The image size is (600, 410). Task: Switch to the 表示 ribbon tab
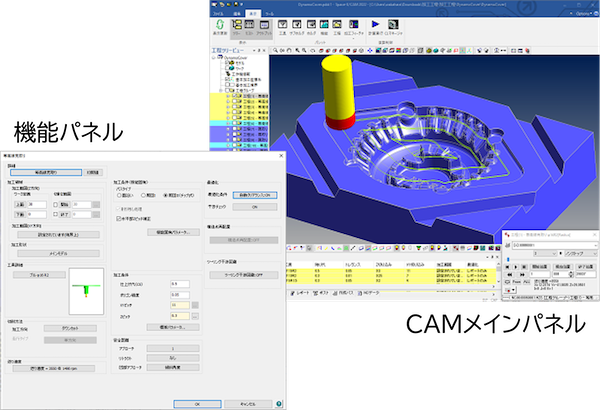coord(253,13)
